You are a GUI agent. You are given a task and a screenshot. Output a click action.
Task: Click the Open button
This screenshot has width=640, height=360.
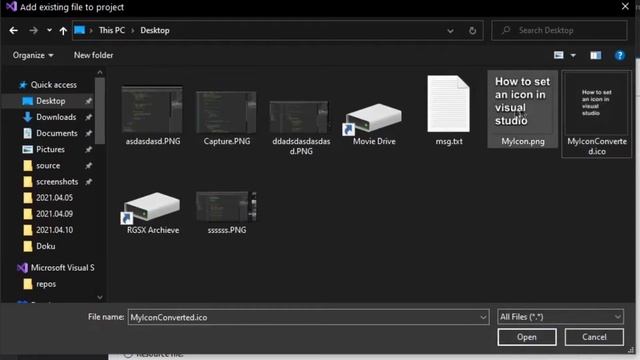click(x=527, y=337)
